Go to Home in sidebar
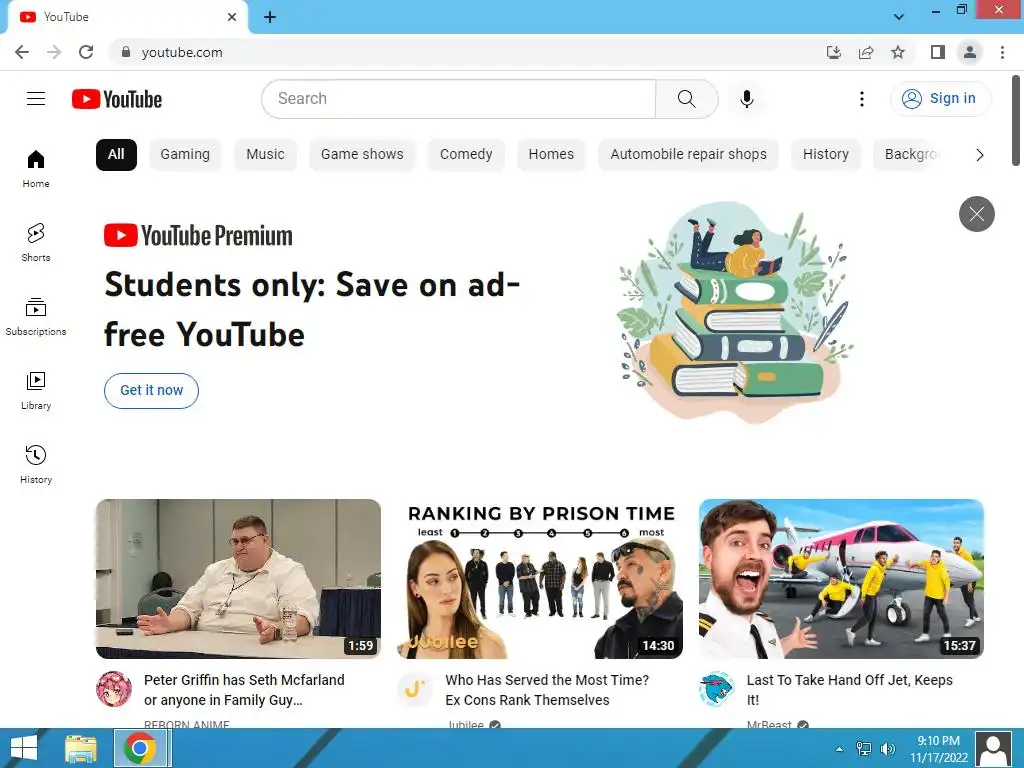The image size is (1024, 768). [36, 168]
